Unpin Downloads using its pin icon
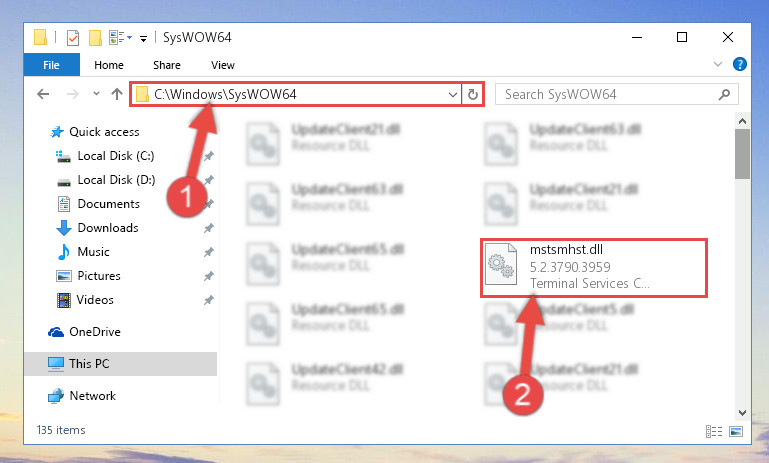769x463 pixels. 208,228
